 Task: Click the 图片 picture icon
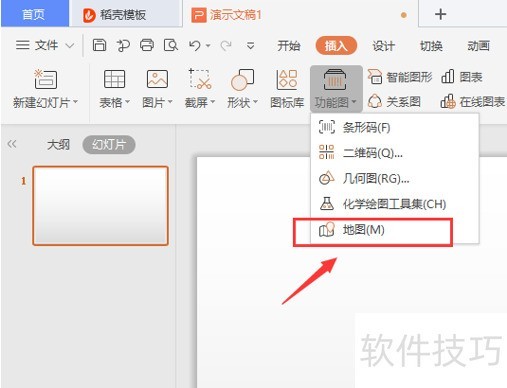[157, 79]
